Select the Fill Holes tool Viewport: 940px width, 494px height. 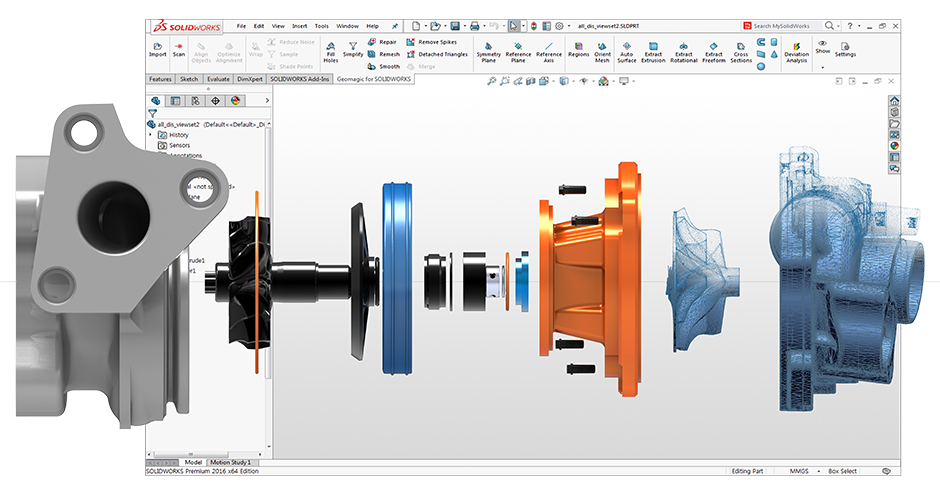(x=331, y=51)
